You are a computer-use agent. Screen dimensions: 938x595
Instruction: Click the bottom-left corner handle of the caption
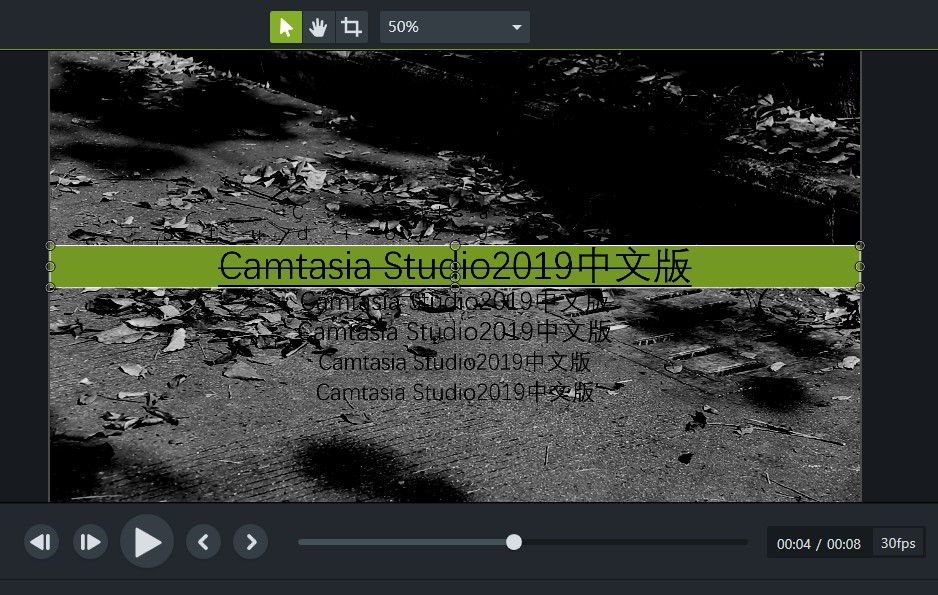50,288
